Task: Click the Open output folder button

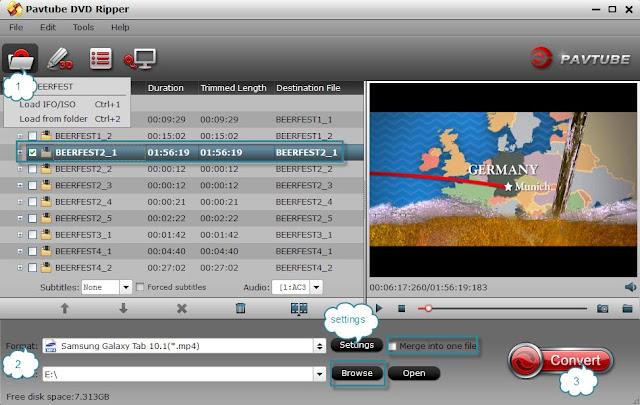Action: point(414,373)
